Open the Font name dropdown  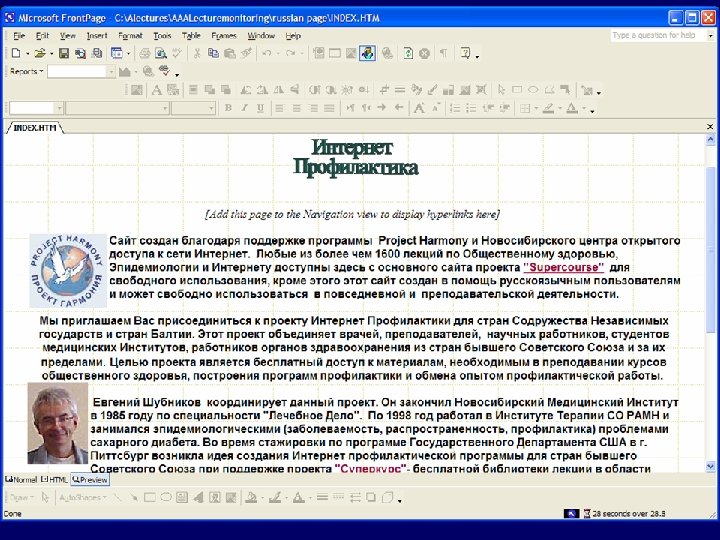165,108
